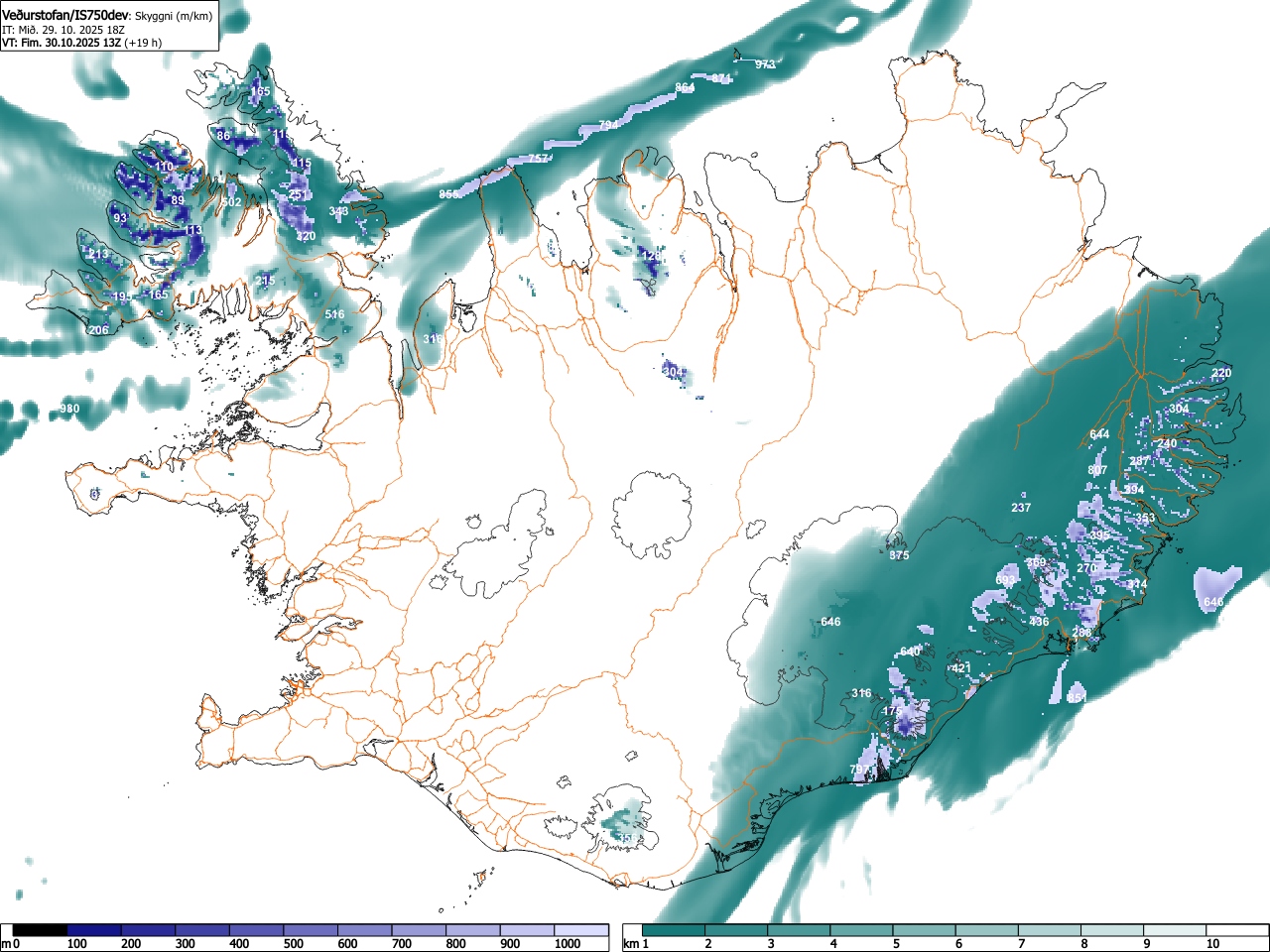The height and width of the screenshot is (952, 1270).
Task: Click the '100' label on metre scale
Action: pos(77,944)
